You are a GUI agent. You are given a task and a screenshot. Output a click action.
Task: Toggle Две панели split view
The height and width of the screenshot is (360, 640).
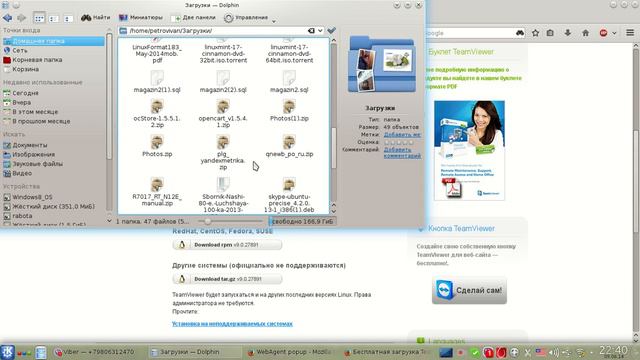193,18
